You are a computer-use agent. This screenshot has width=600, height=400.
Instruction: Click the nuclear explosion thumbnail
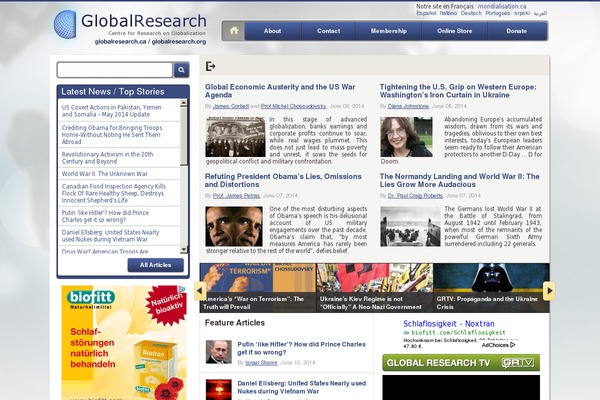(218, 390)
